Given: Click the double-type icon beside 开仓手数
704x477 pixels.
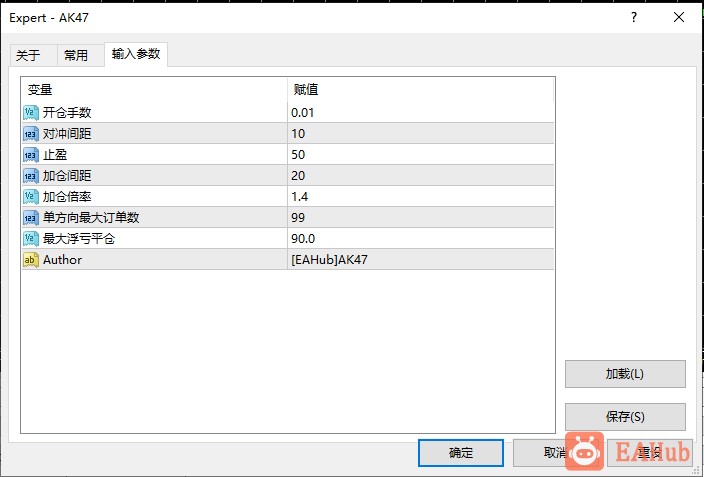Looking at the screenshot, I should pyautogui.click(x=31, y=112).
